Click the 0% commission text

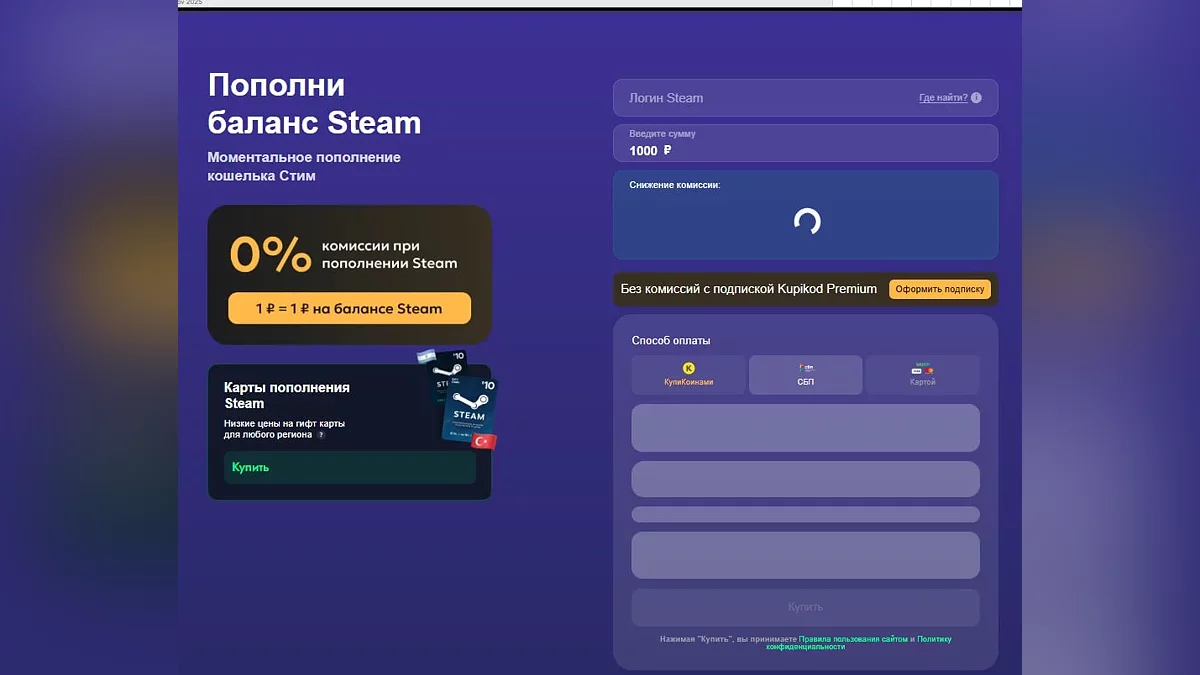(x=270, y=254)
